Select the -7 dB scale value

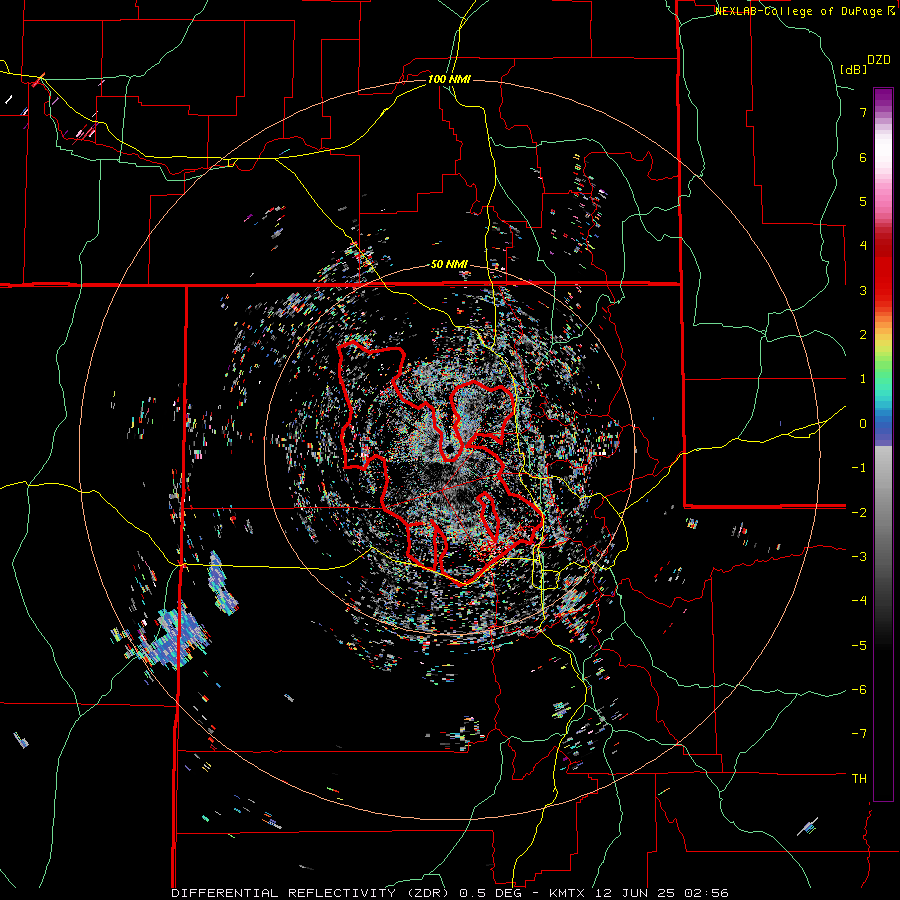point(859,734)
